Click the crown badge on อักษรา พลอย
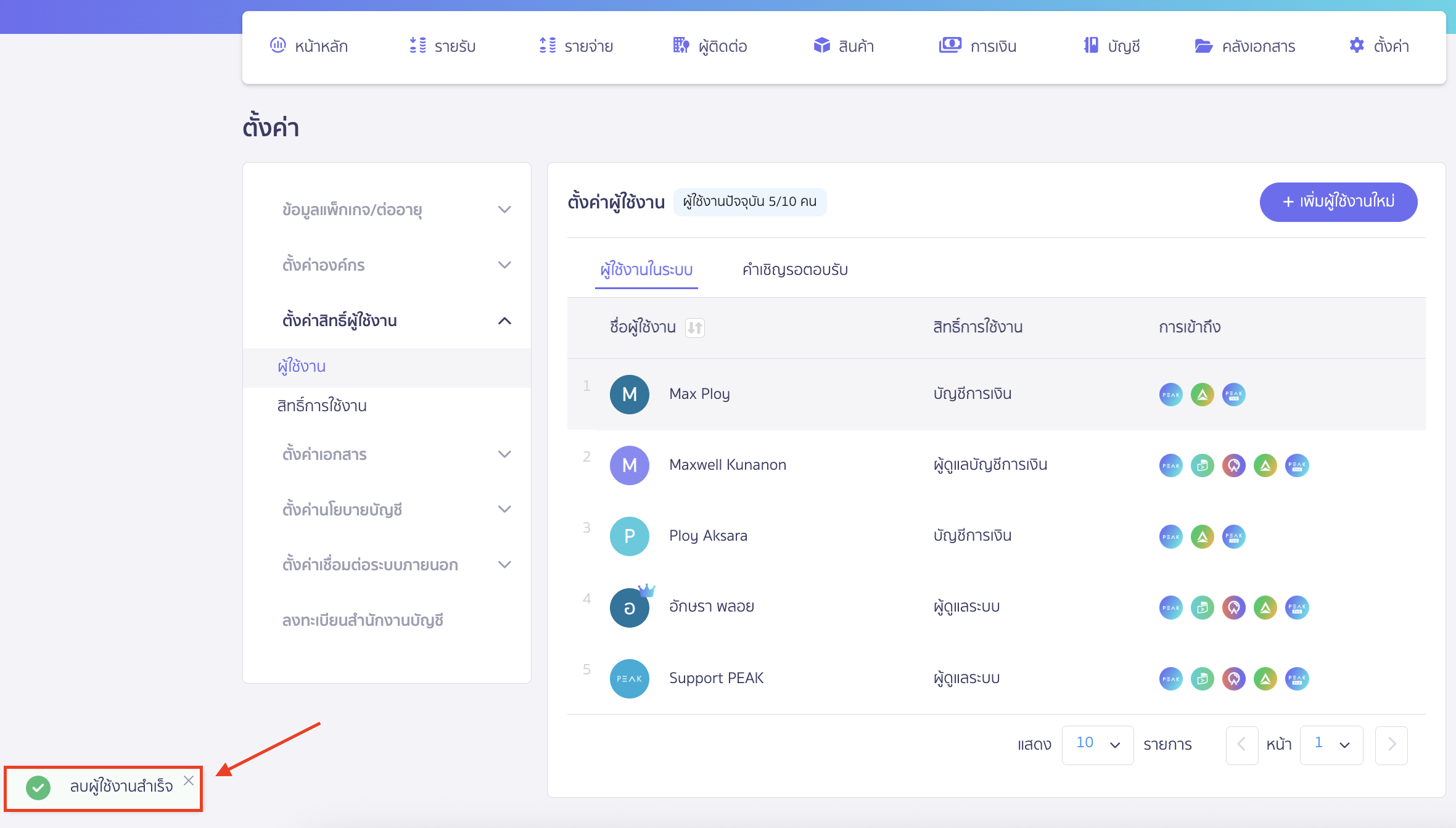This screenshot has width=1456, height=828. click(648, 589)
